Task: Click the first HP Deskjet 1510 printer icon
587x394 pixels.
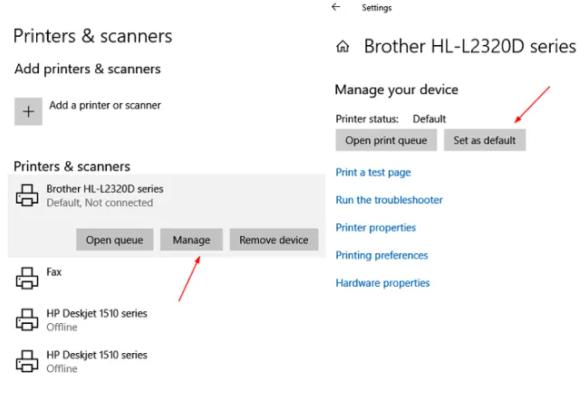Action: pyautogui.click(x=27, y=319)
